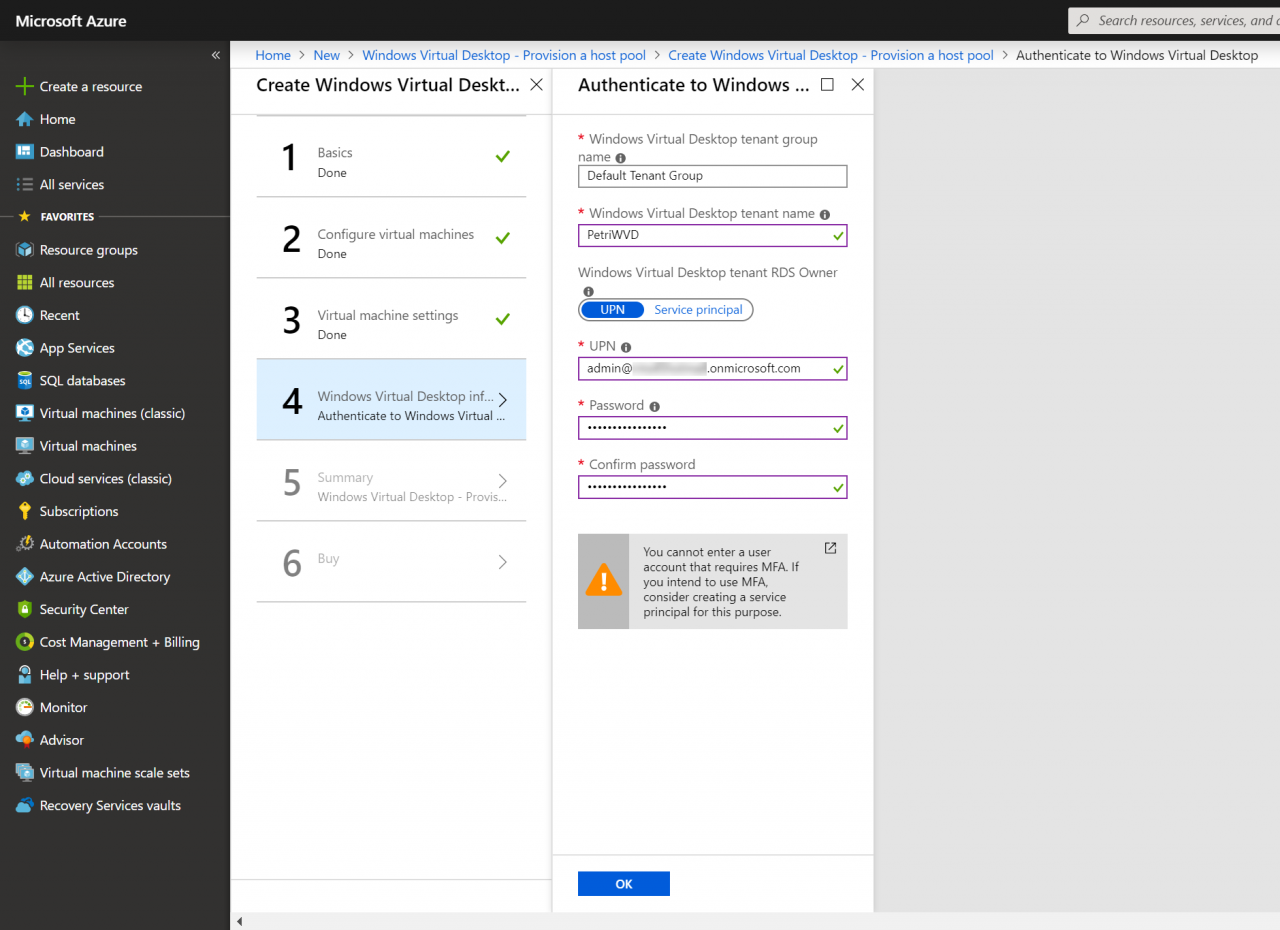The image size is (1280, 930).
Task: Open step 1 Basics
Action: (x=391, y=157)
